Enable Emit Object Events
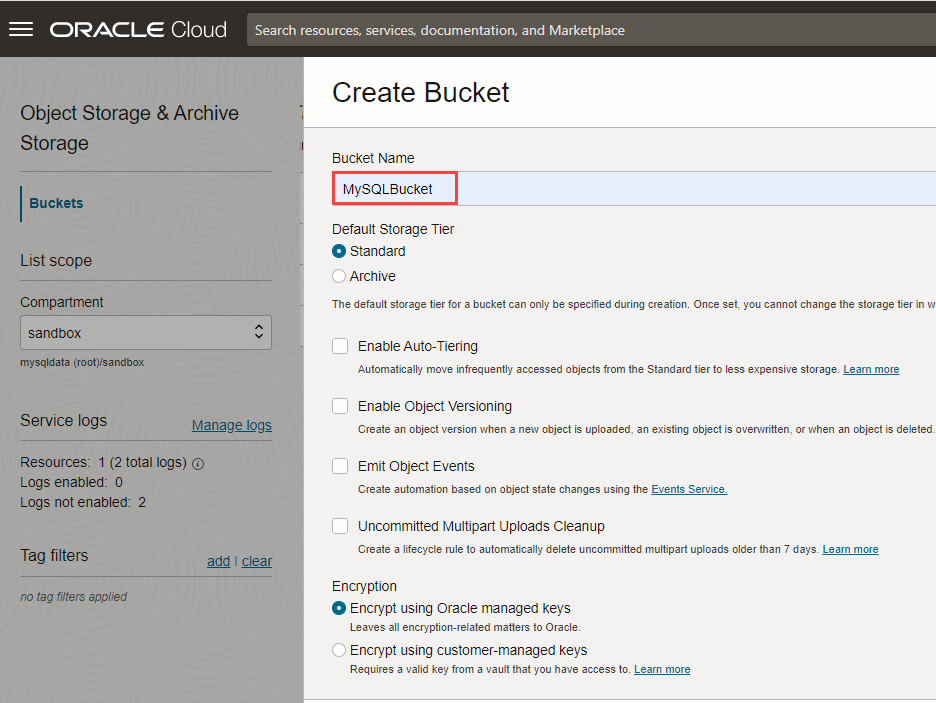The height and width of the screenshot is (703, 936). [340, 465]
